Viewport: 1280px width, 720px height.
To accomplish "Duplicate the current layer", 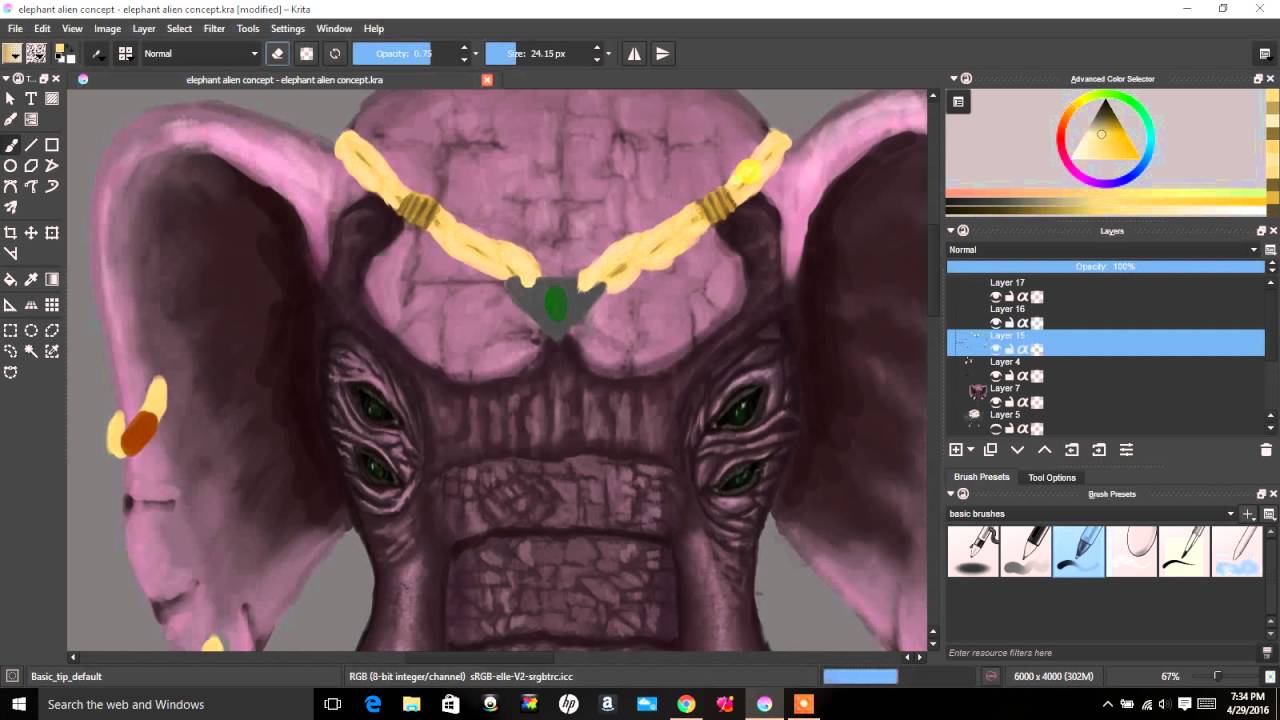I will 990,450.
